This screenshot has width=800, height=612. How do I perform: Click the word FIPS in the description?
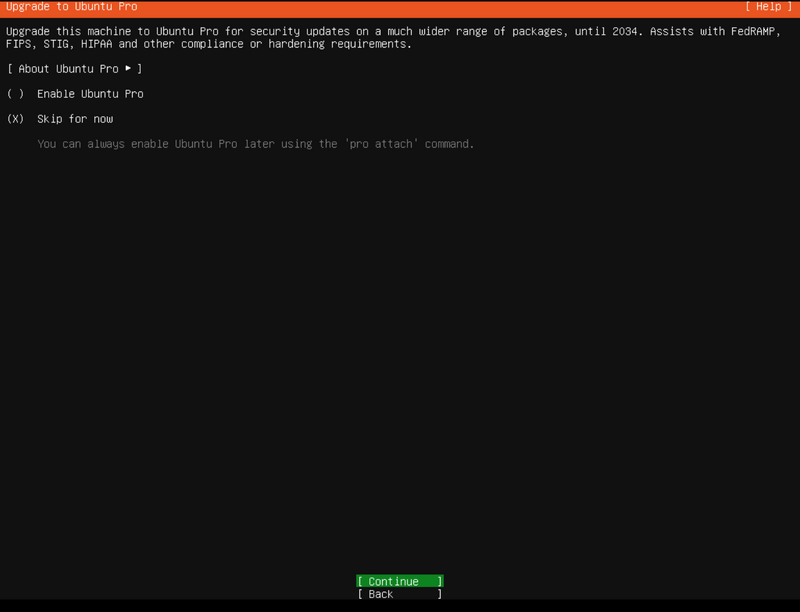(x=18, y=44)
